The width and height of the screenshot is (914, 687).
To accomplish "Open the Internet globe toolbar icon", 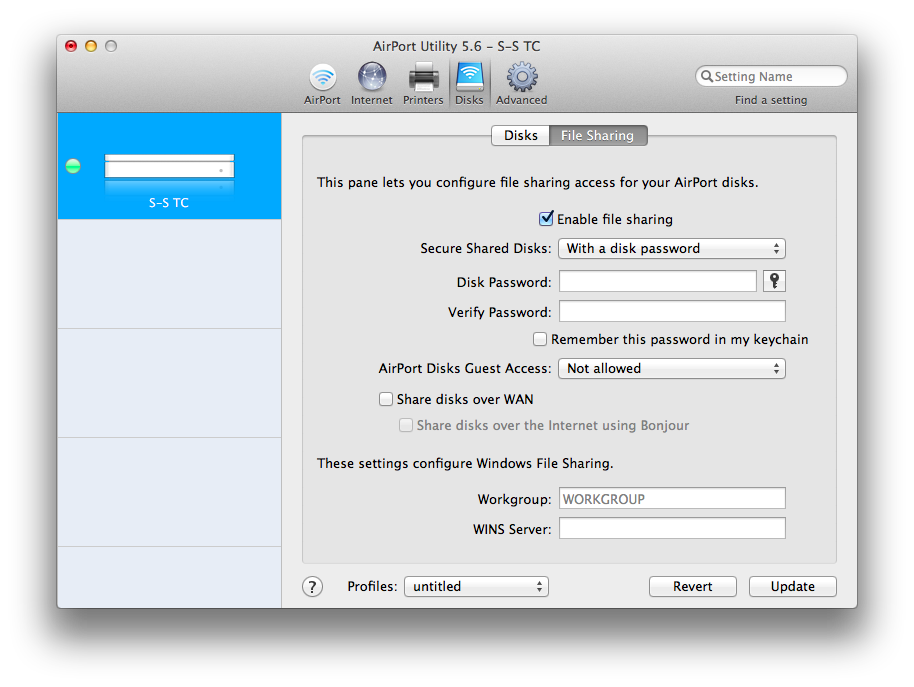I will (371, 83).
